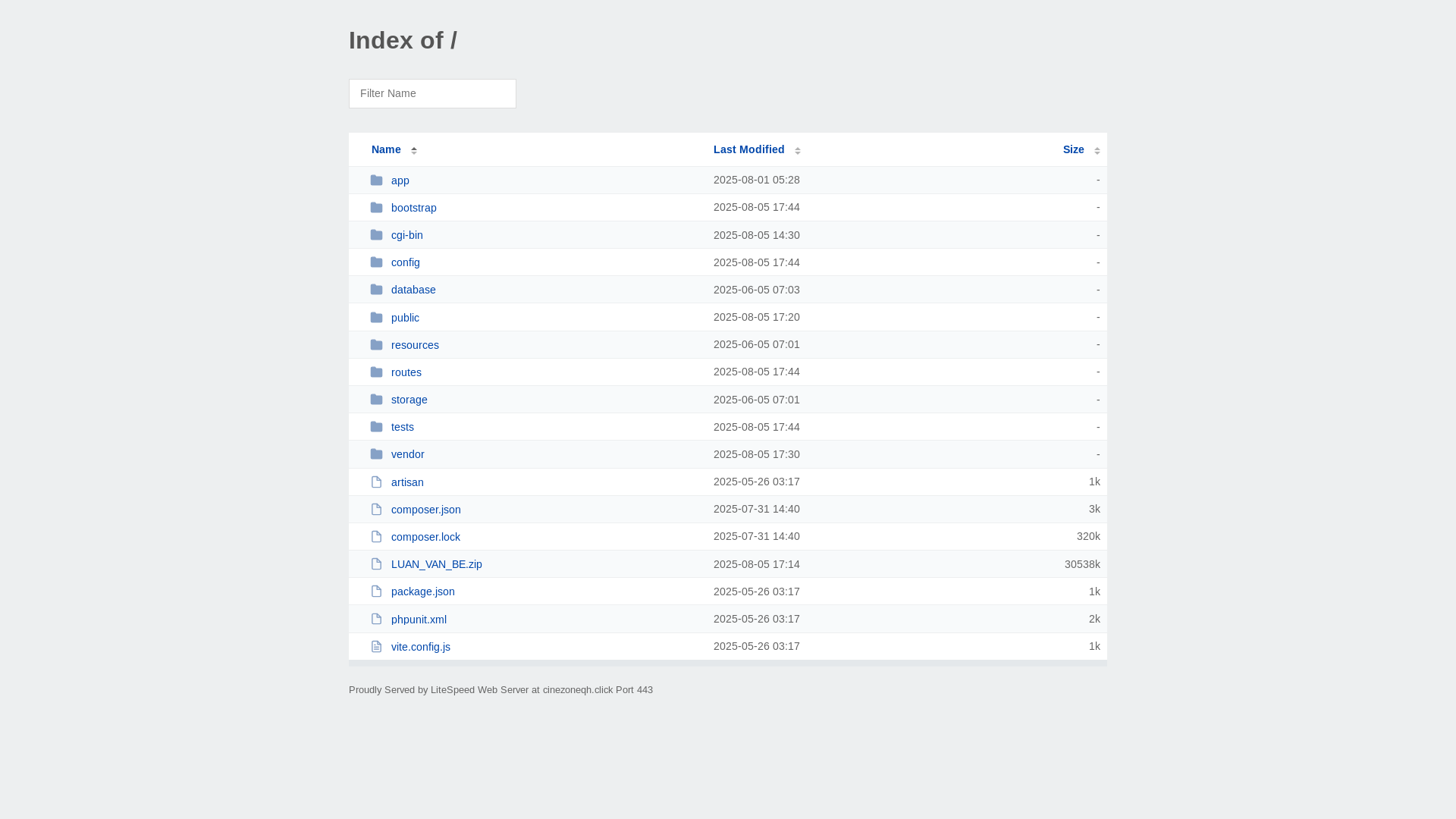Click the vendor folder icon

tap(376, 454)
